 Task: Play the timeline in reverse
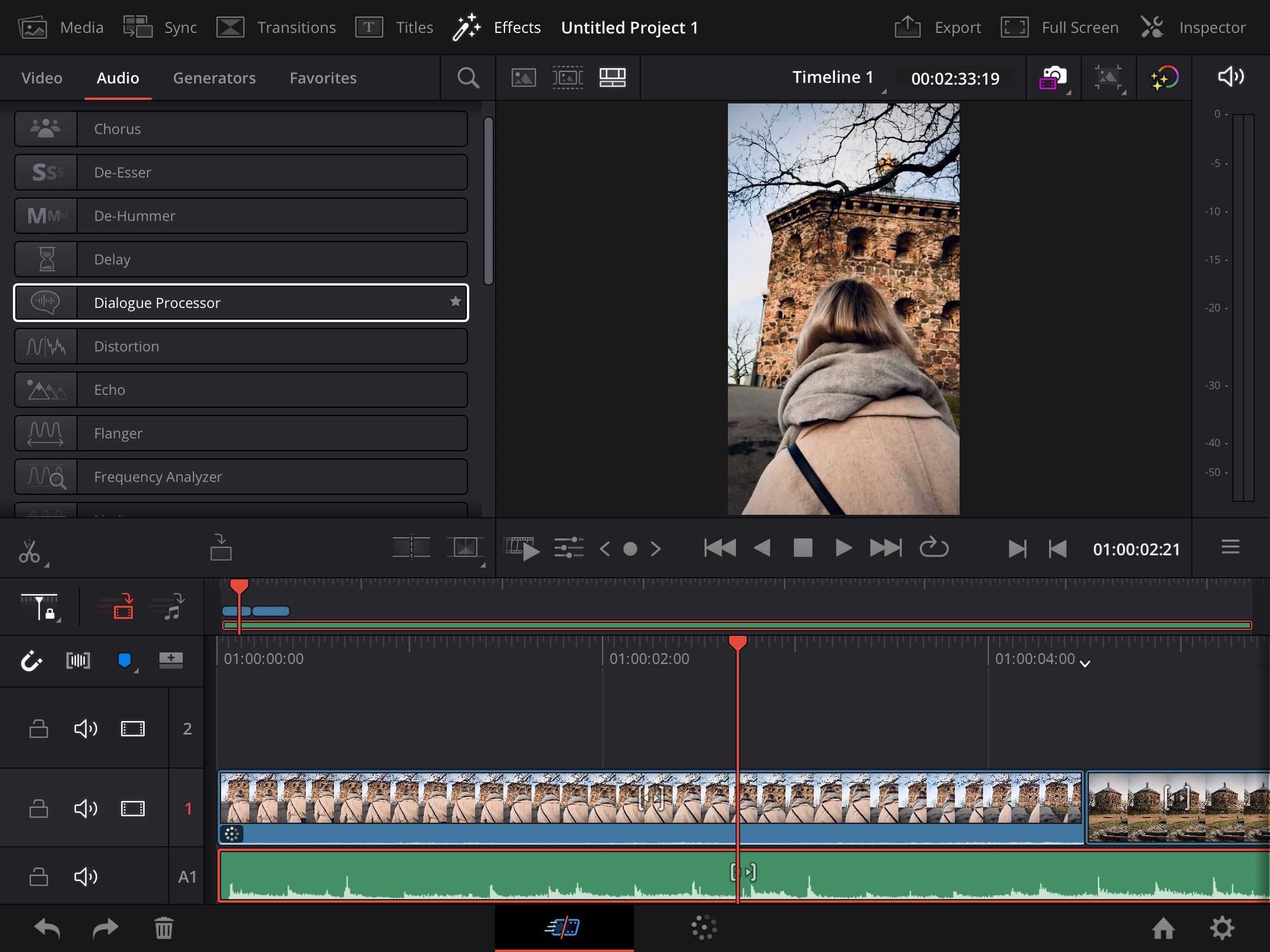coord(762,548)
